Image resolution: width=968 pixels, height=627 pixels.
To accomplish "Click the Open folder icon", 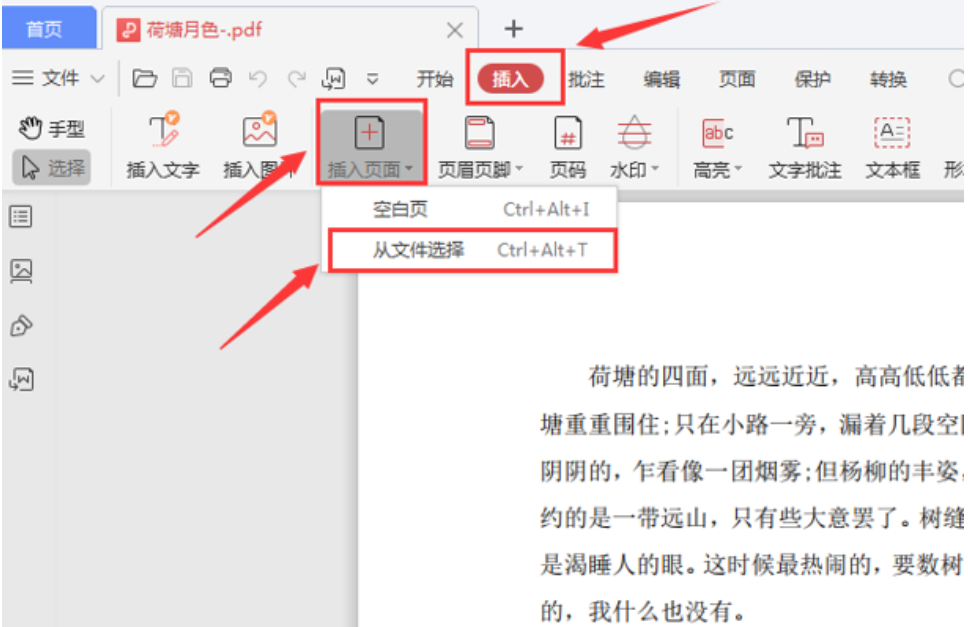I will [145, 78].
